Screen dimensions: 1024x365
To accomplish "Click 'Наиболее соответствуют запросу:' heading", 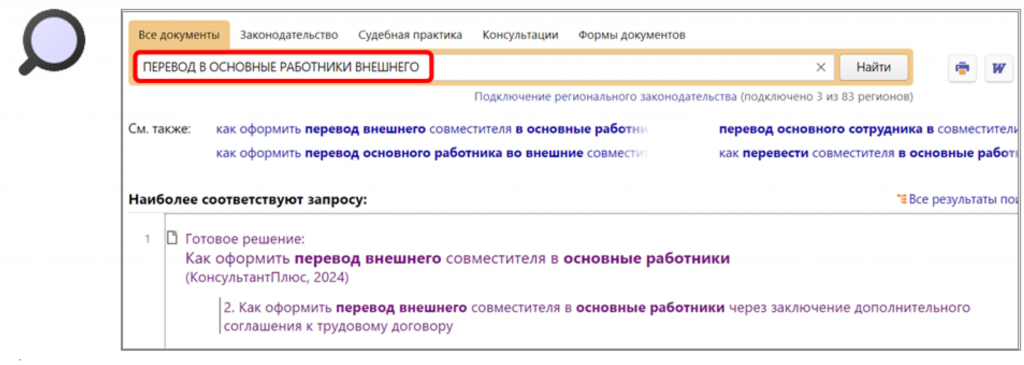I will pos(248,199).
